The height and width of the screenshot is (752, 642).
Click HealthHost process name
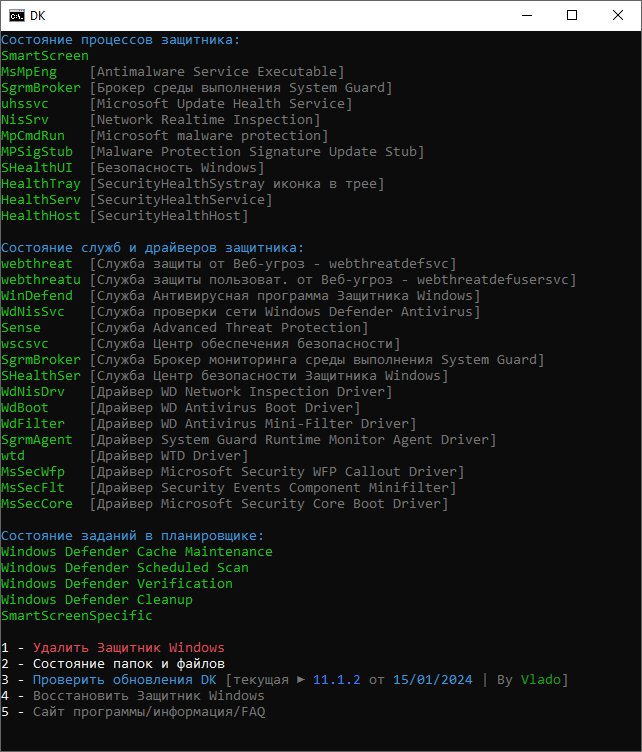(41, 216)
